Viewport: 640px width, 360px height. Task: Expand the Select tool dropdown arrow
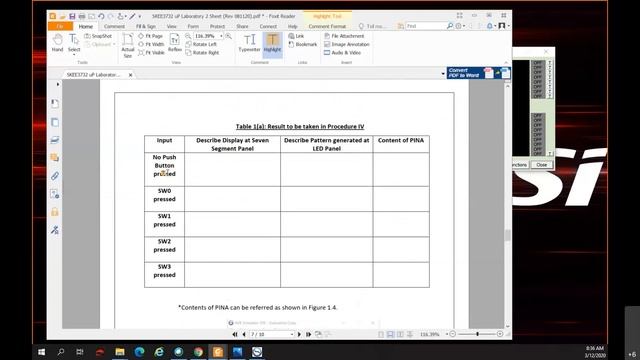tap(74, 55)
